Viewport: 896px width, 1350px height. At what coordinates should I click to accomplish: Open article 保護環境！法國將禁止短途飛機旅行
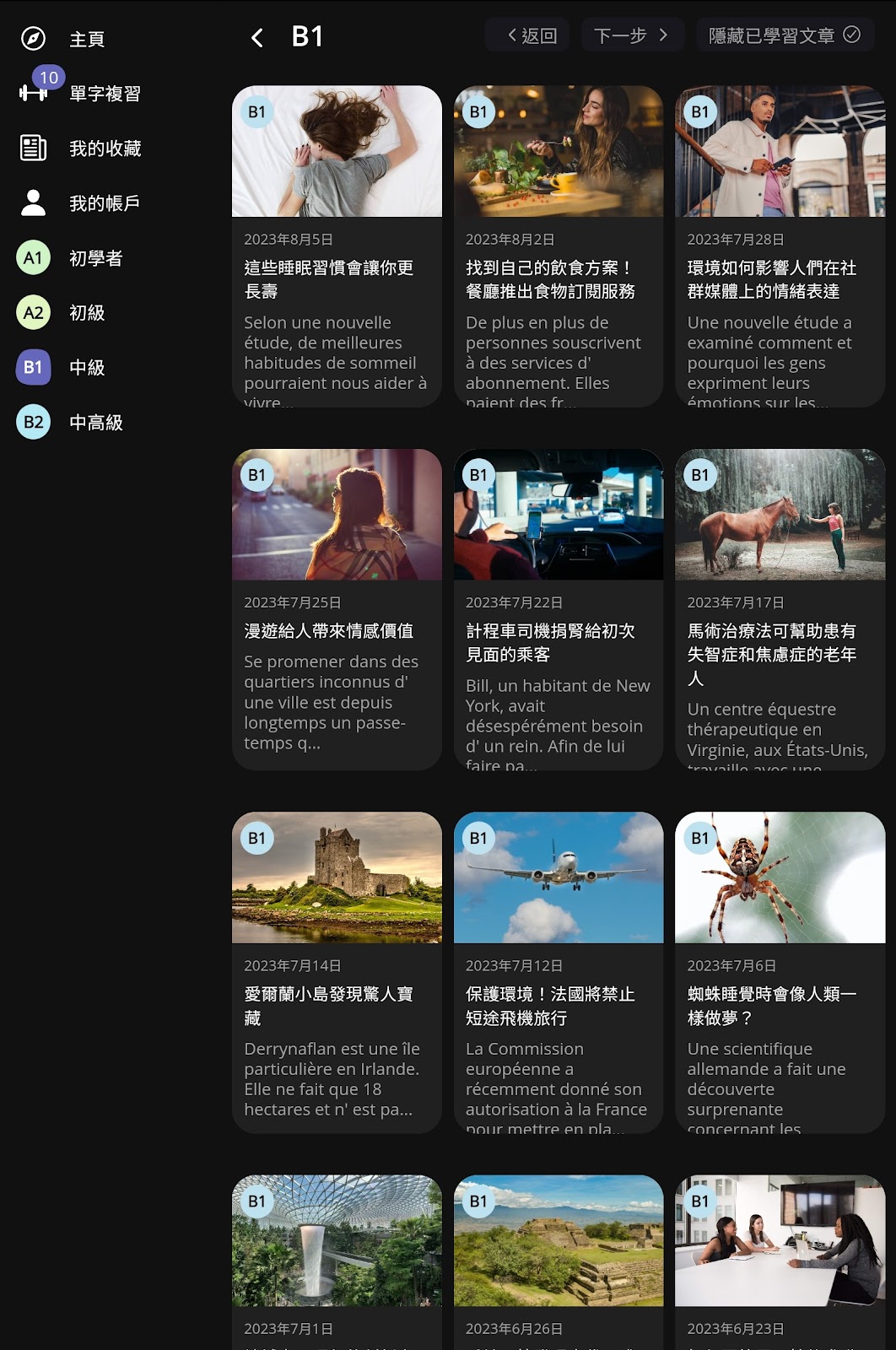551,1006
